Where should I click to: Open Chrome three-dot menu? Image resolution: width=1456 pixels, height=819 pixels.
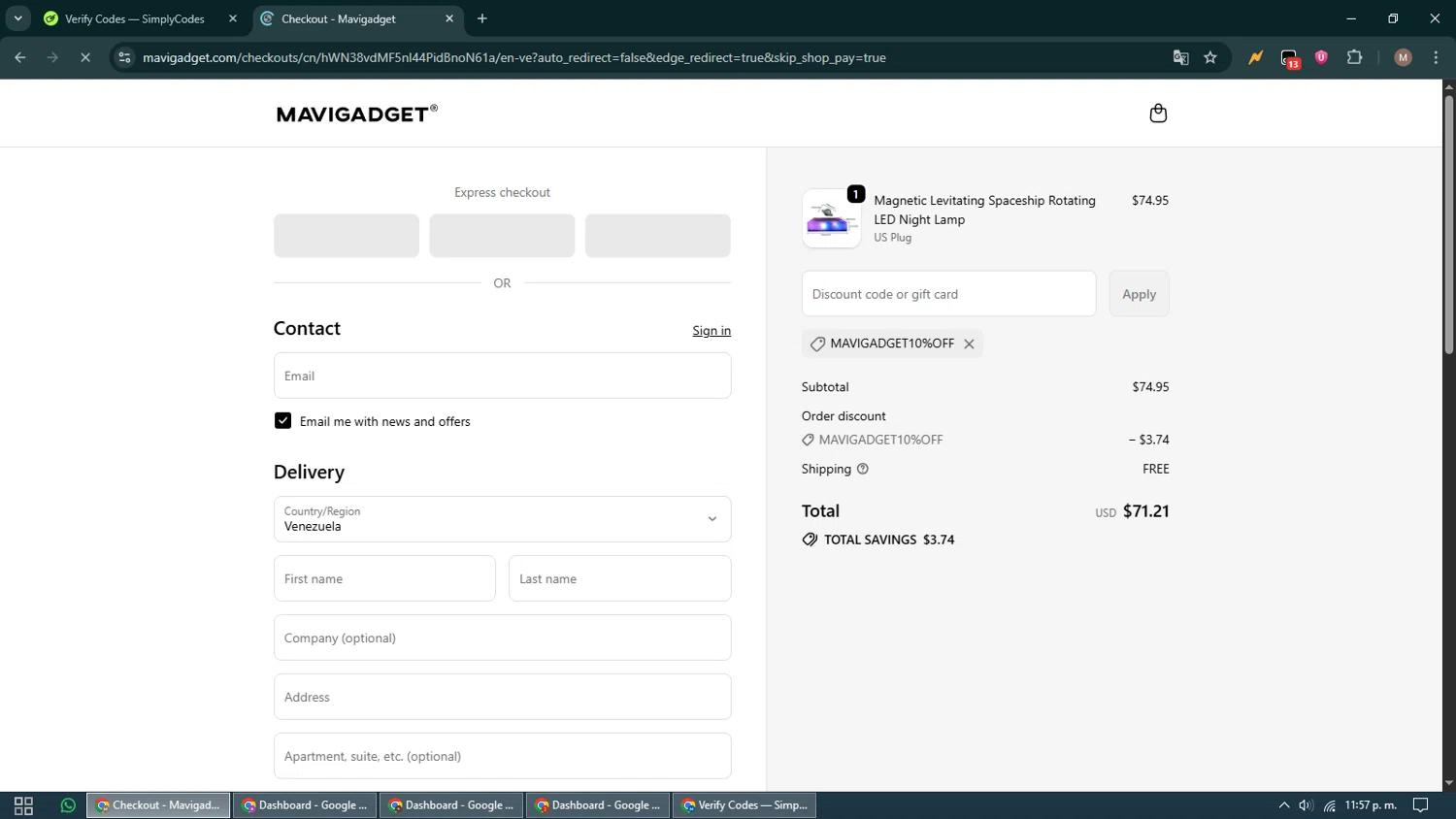[x=1436, y=57]
